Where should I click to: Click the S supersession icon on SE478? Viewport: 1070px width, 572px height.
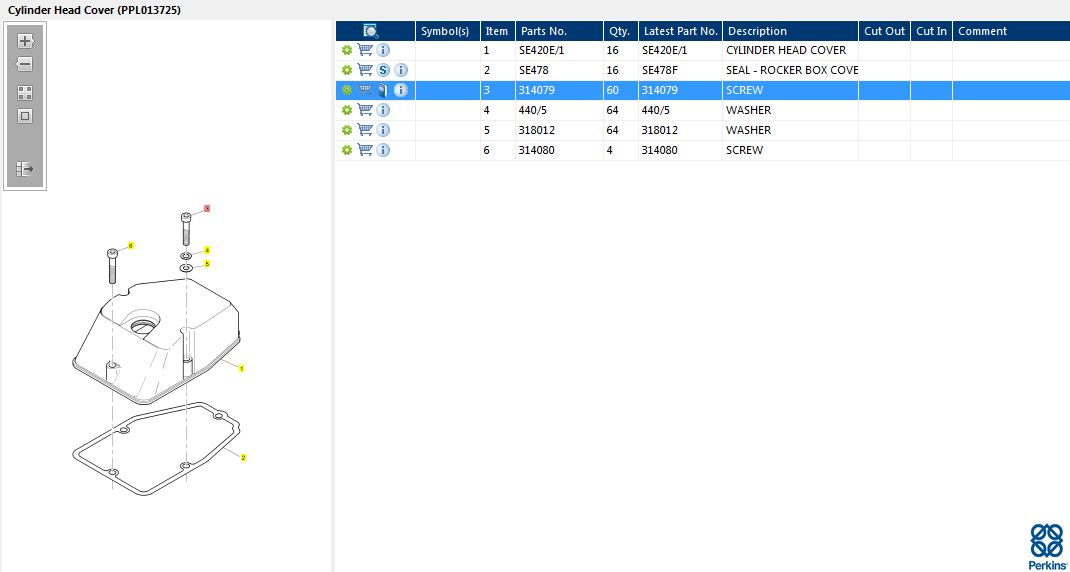pos(383,70)
